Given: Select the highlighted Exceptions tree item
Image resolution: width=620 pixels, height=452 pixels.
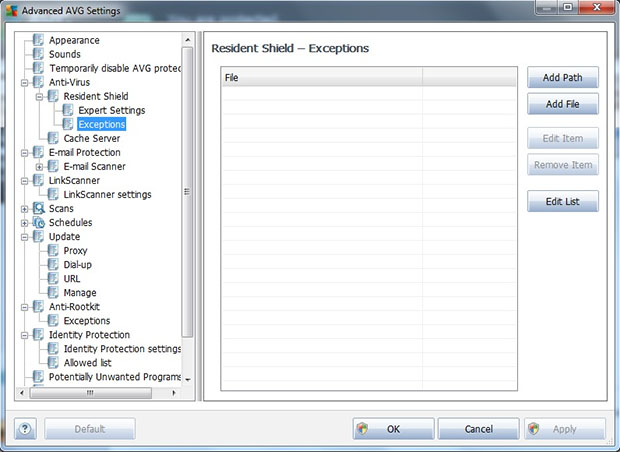Looking at the screenshot, I should [x=102, y=124].
